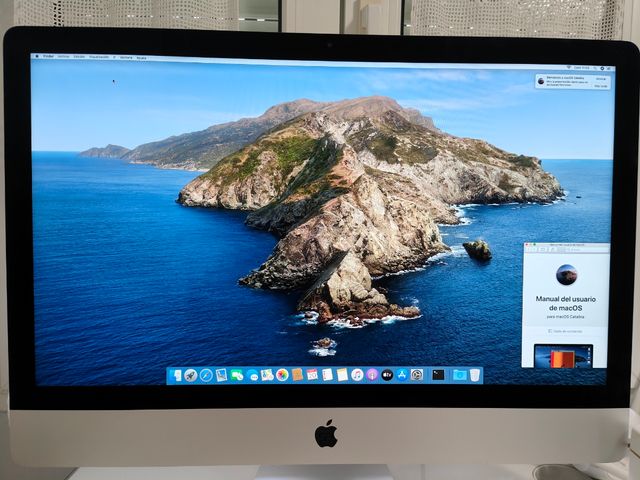Click the desktop preview image in manual
Viewport: 640px width, 480px height.
coord(563,356)
